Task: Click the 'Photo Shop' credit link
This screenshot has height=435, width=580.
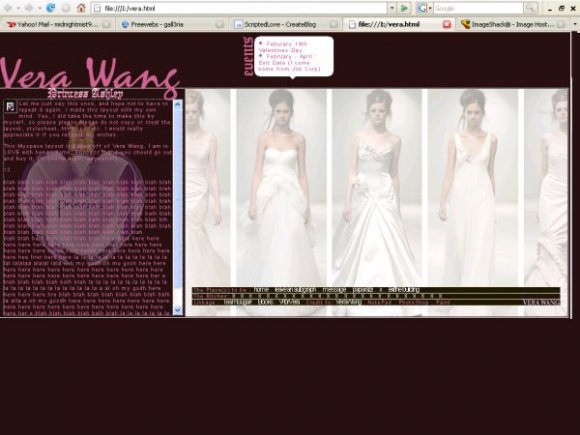Action: tap(414, 302)
